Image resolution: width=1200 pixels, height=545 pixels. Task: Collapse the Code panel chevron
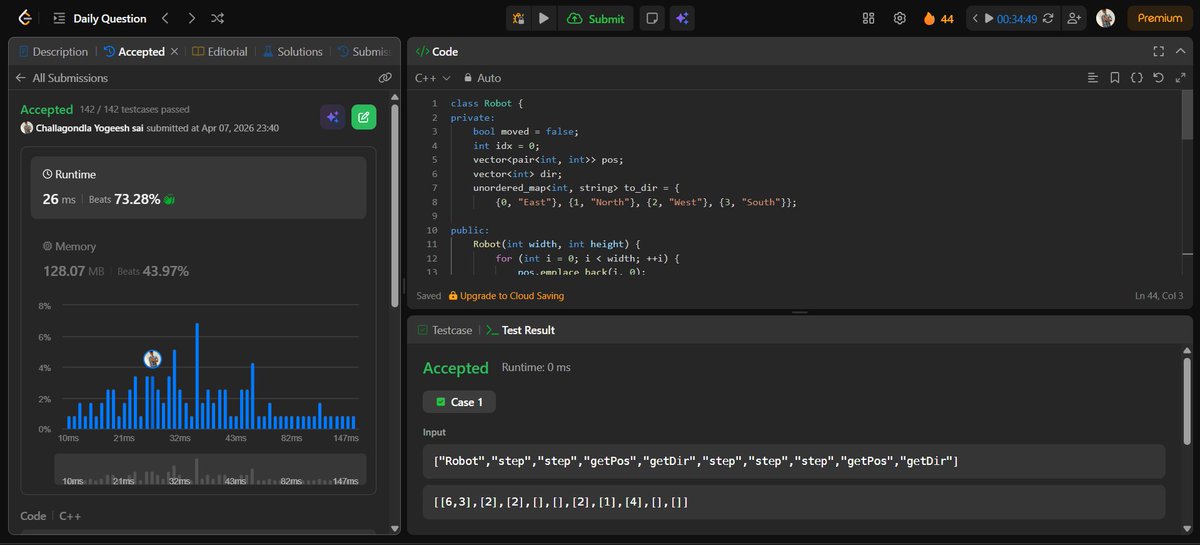click(x=1179, y=51)
